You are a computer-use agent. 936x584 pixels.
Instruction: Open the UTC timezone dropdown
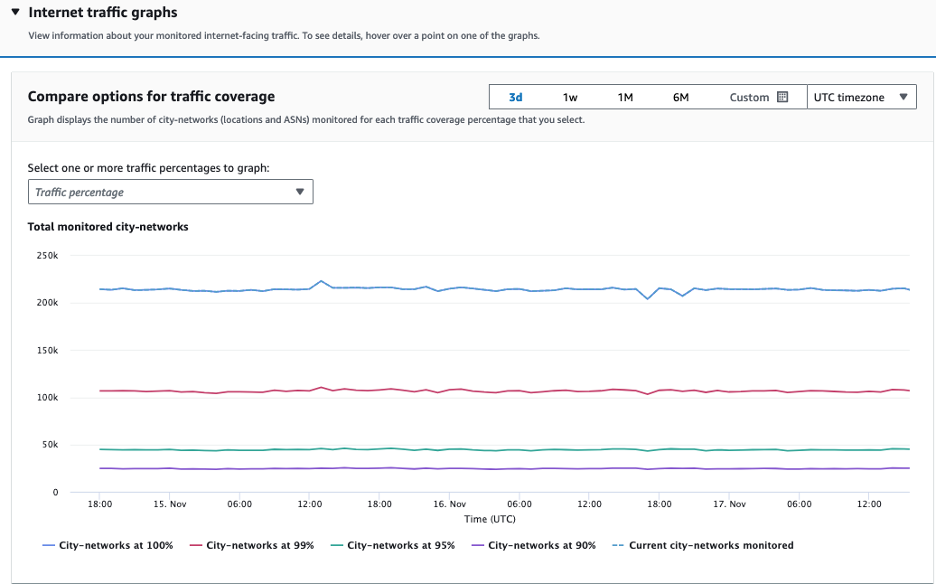862,96
